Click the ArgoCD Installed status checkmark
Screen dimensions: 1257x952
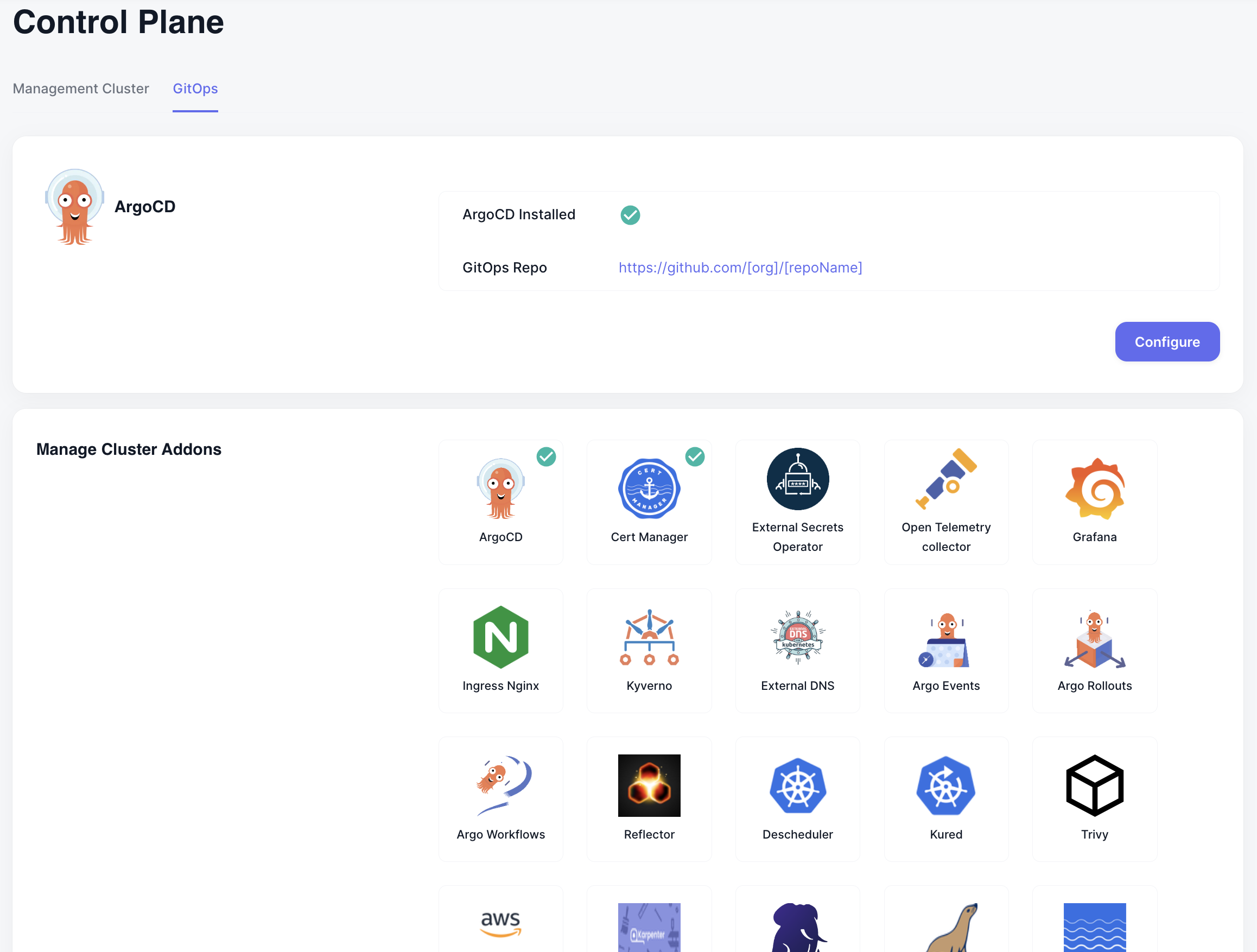pos(630,215)
